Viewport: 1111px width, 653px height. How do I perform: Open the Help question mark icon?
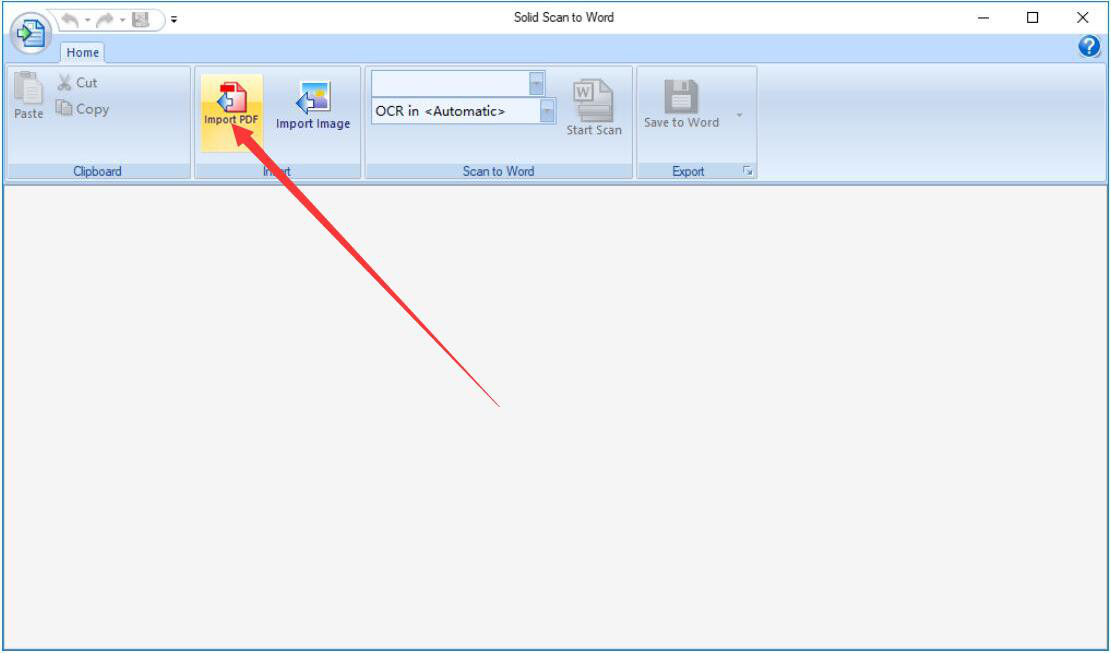[1089, 47]
